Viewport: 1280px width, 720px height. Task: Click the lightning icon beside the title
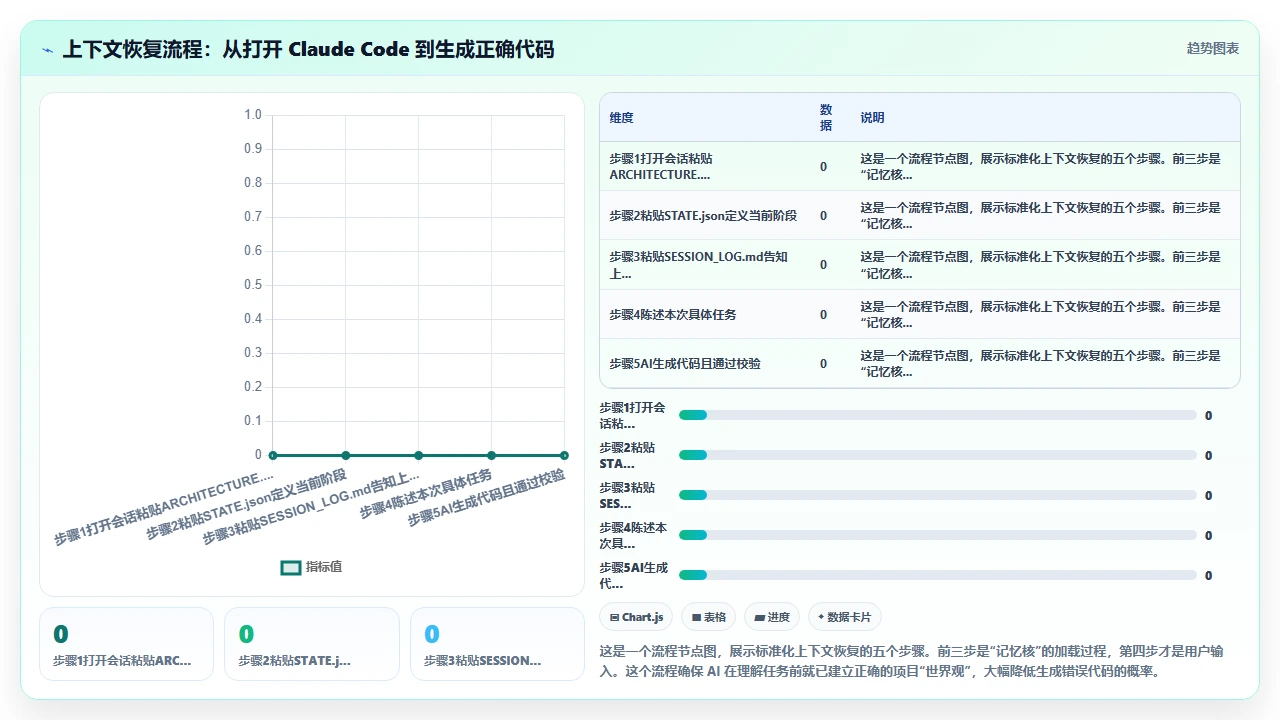(x=48, y=50)
